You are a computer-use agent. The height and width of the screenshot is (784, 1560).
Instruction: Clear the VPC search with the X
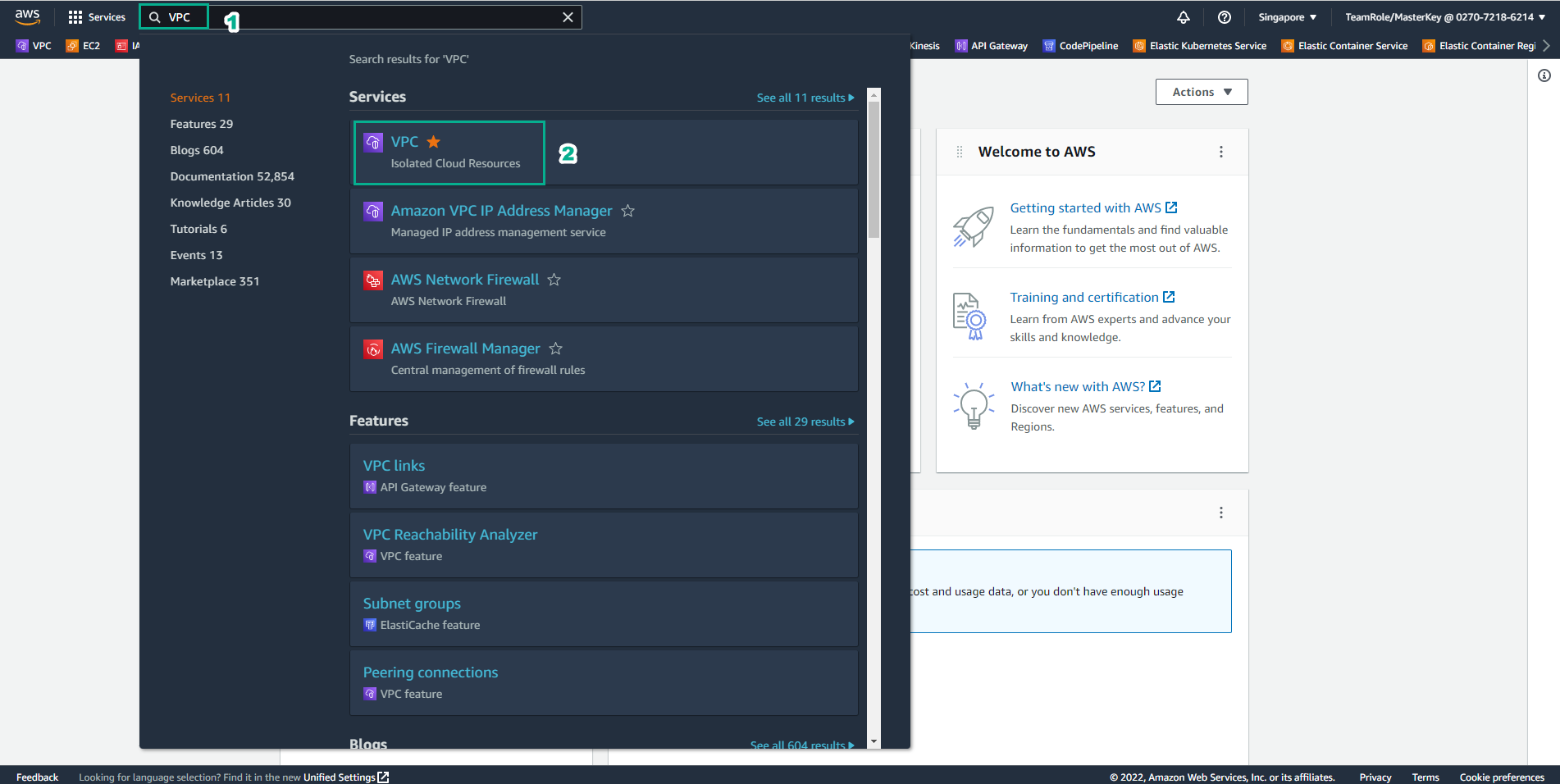coord(568,16)
